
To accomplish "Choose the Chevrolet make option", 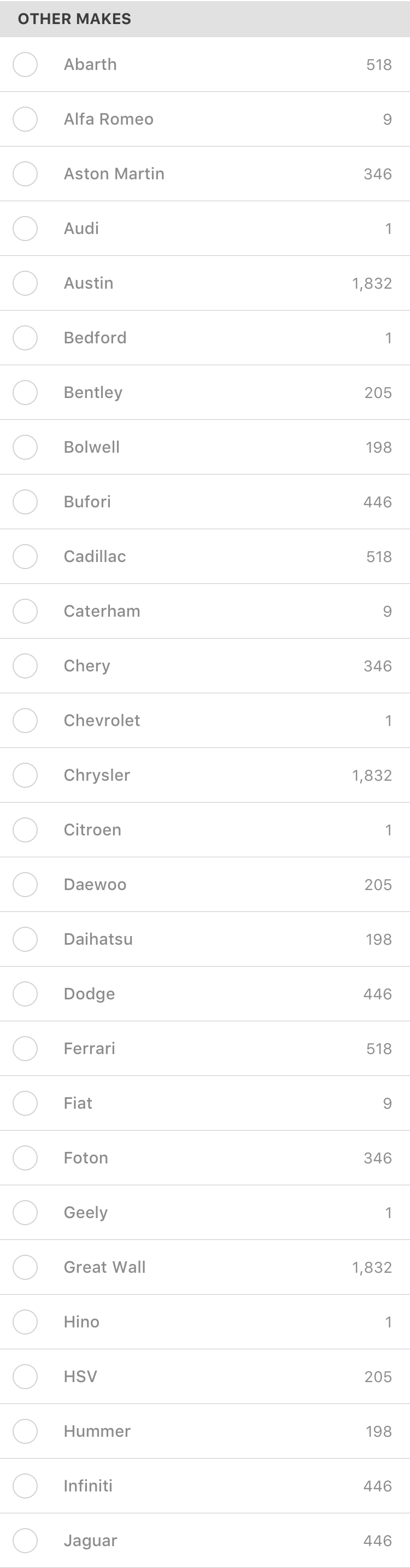I will click(205, 721).
